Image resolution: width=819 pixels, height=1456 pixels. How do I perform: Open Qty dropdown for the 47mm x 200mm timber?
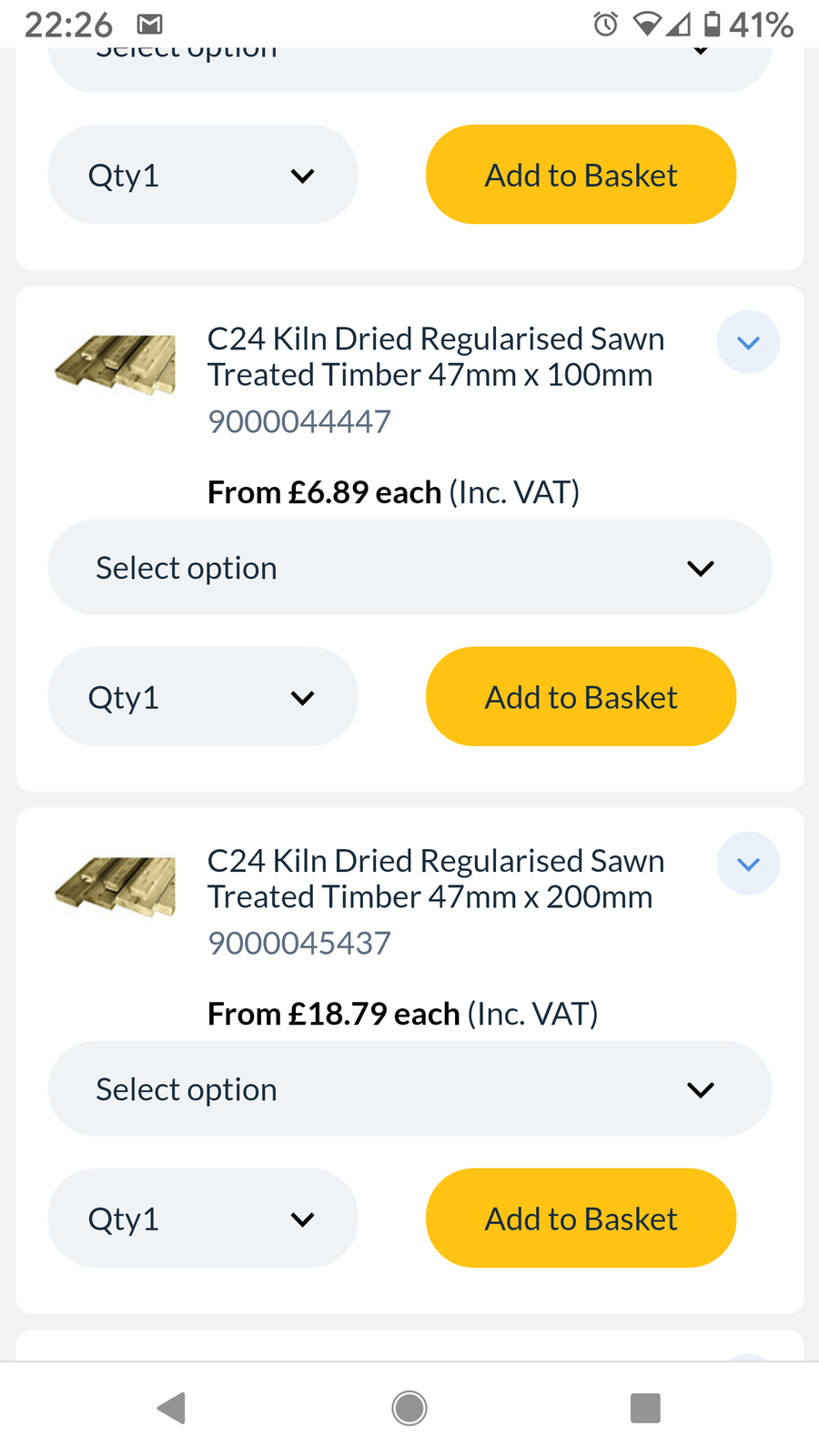pyautogui.click(x=203, y=1218)
